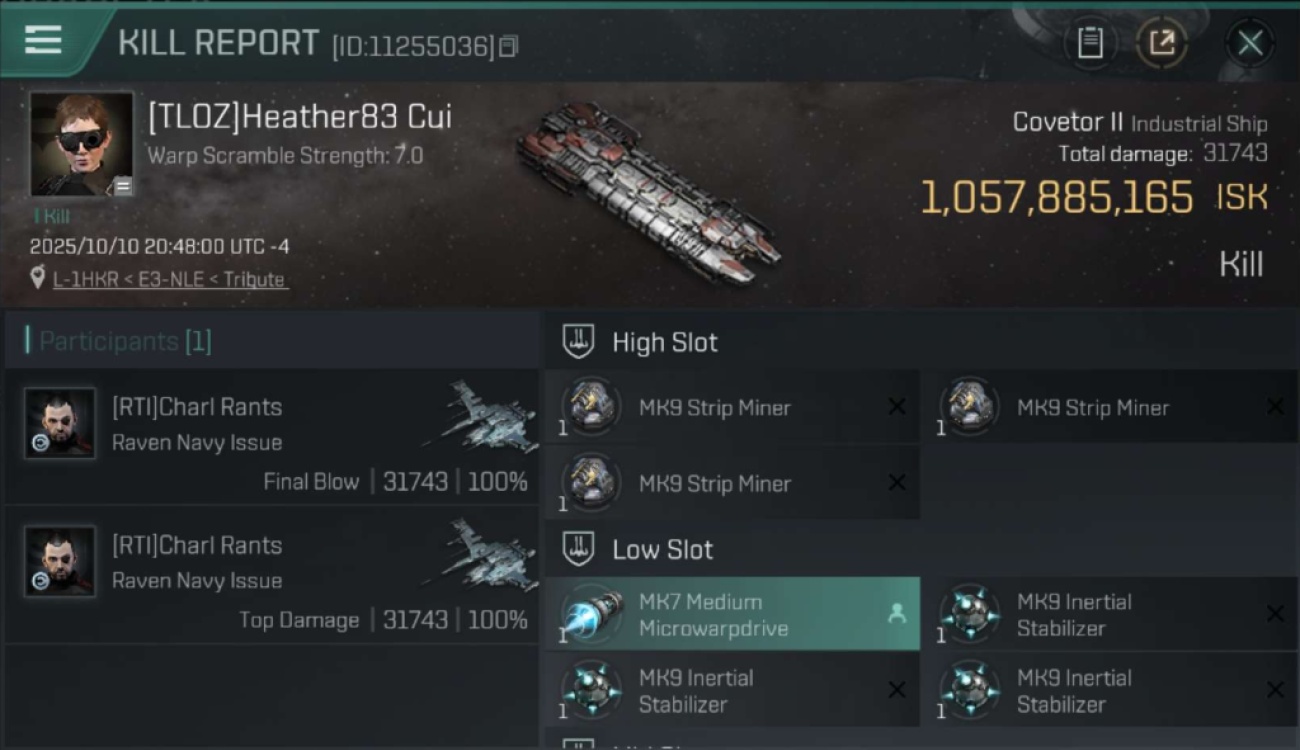
Task: Open the hamburger menu
Action: coord(44,41)
